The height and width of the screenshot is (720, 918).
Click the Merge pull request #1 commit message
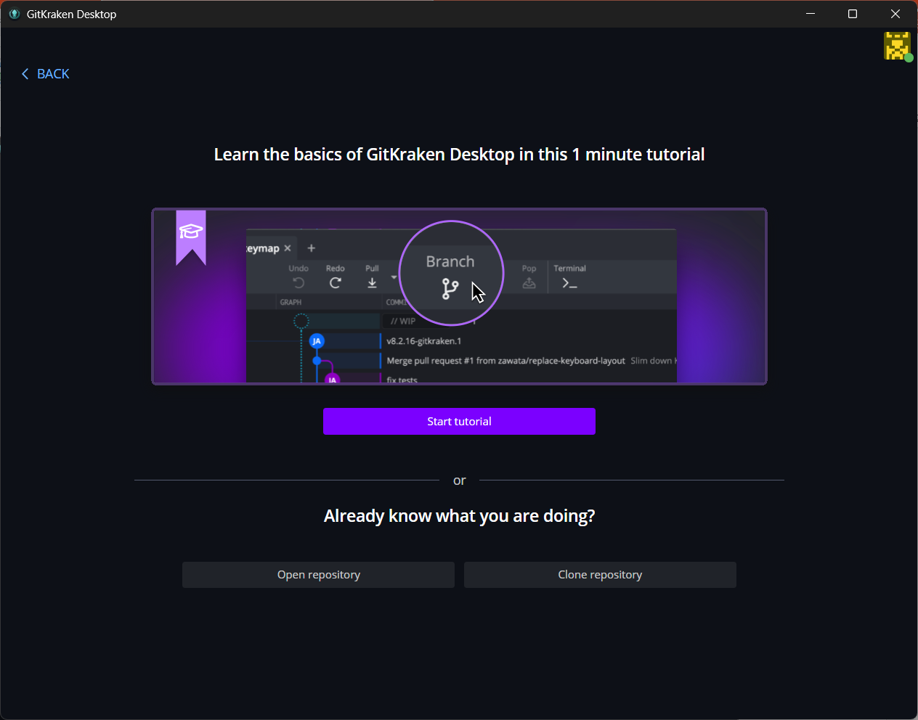point(505,361)
